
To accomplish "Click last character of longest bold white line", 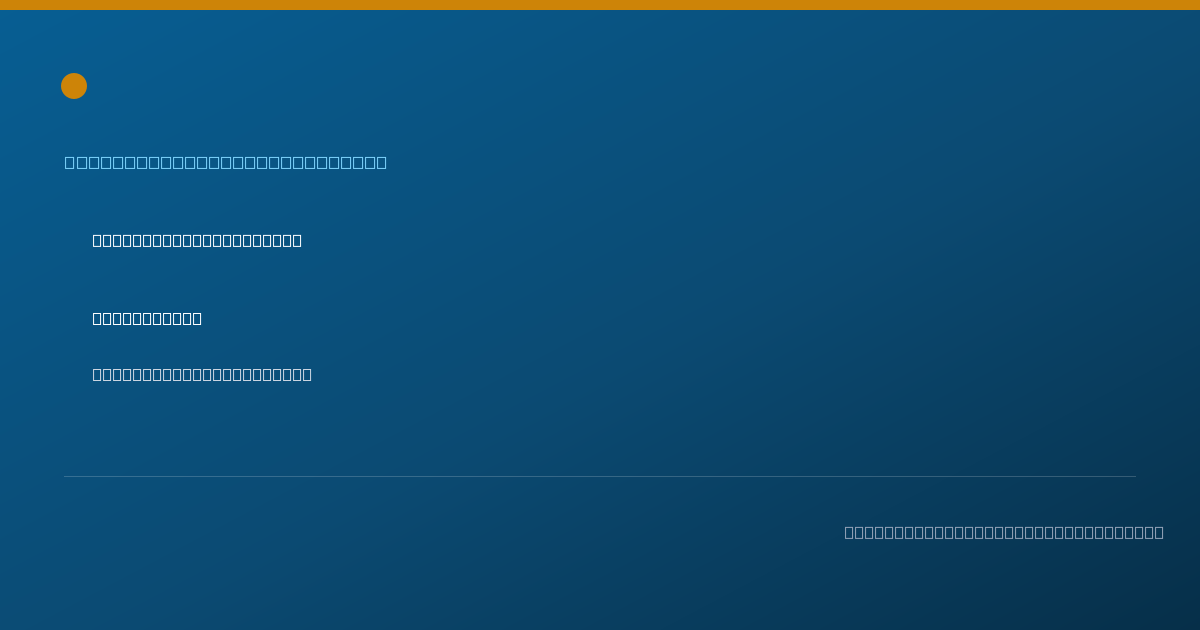I will (297, 240).
